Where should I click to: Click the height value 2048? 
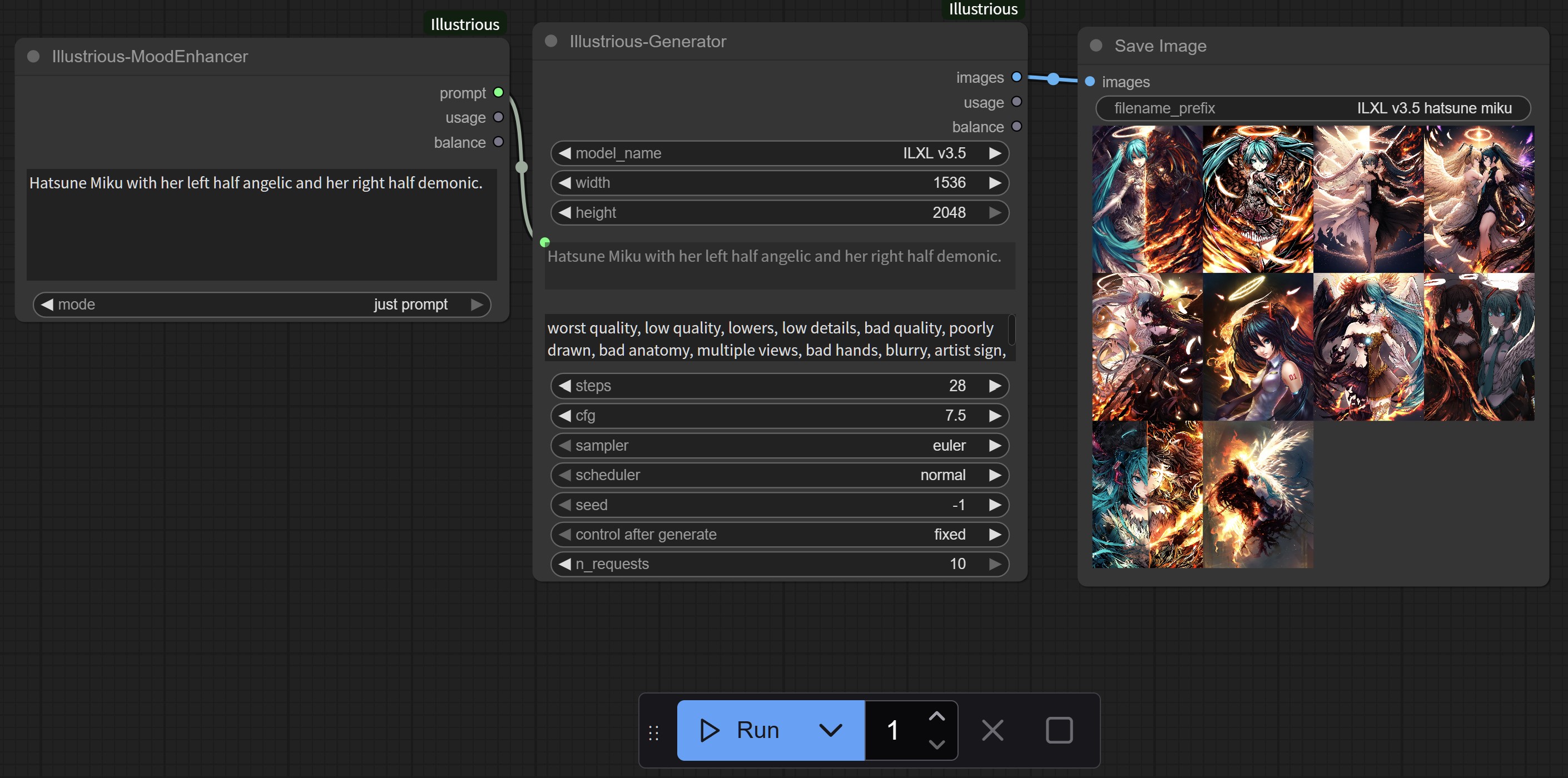point(949,212)
